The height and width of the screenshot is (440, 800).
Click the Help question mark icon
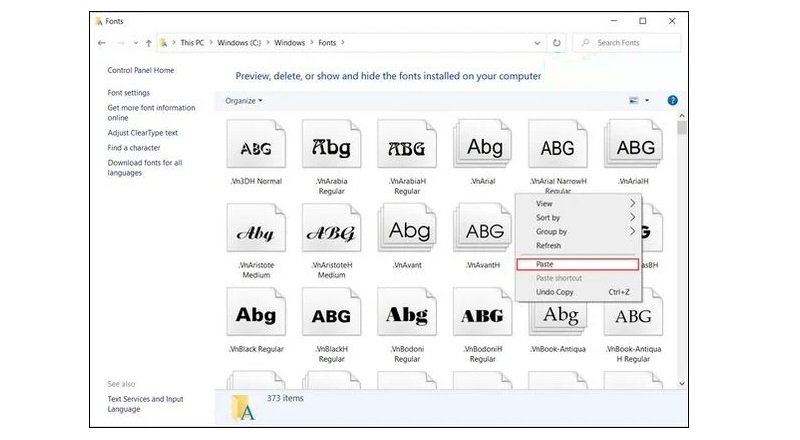click(x=672, y=101)
